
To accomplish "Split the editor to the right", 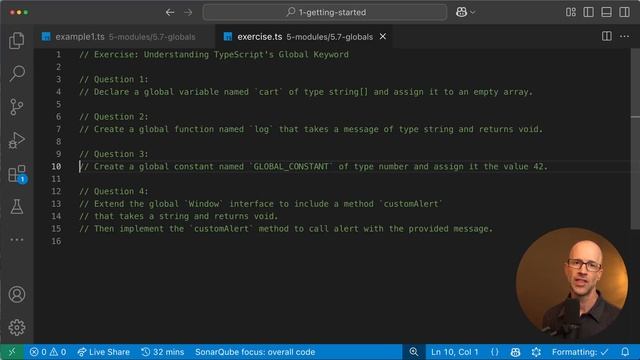I will 607,36.
